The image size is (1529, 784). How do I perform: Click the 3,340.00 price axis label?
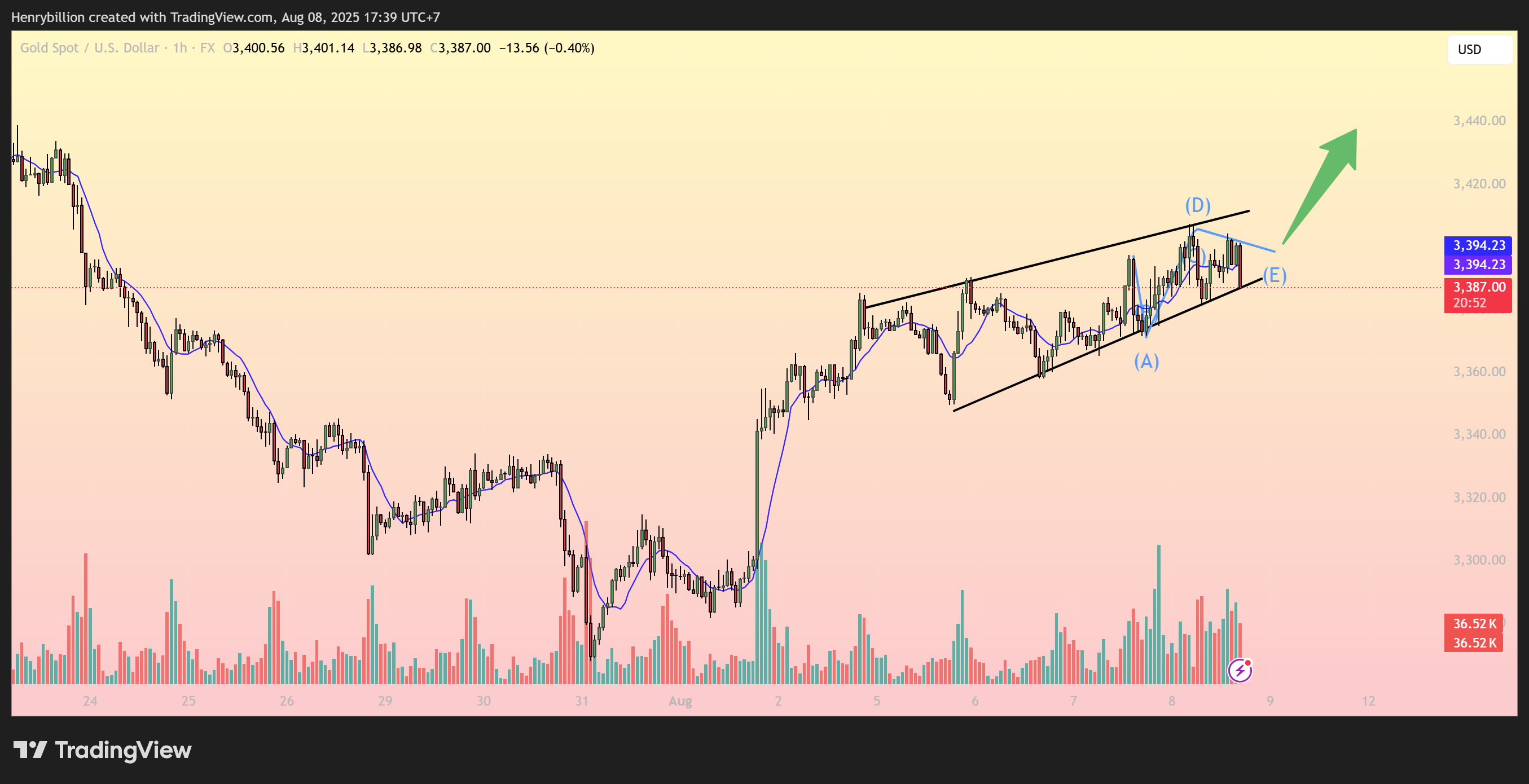(1479, 434)
